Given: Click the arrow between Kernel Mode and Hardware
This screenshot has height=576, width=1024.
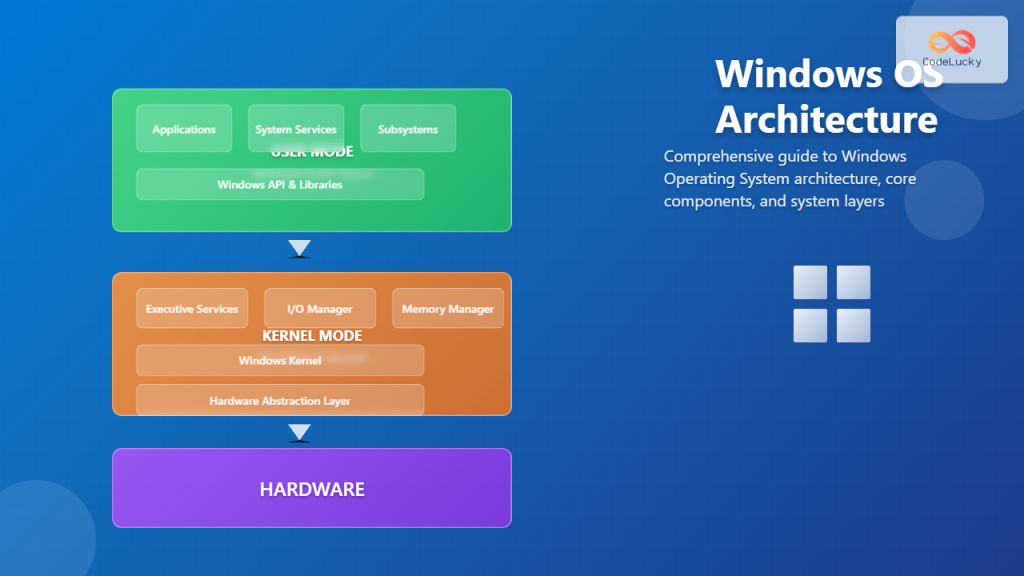Looking at the screenshot, I should pyautogui.click(x=298, y=432).
